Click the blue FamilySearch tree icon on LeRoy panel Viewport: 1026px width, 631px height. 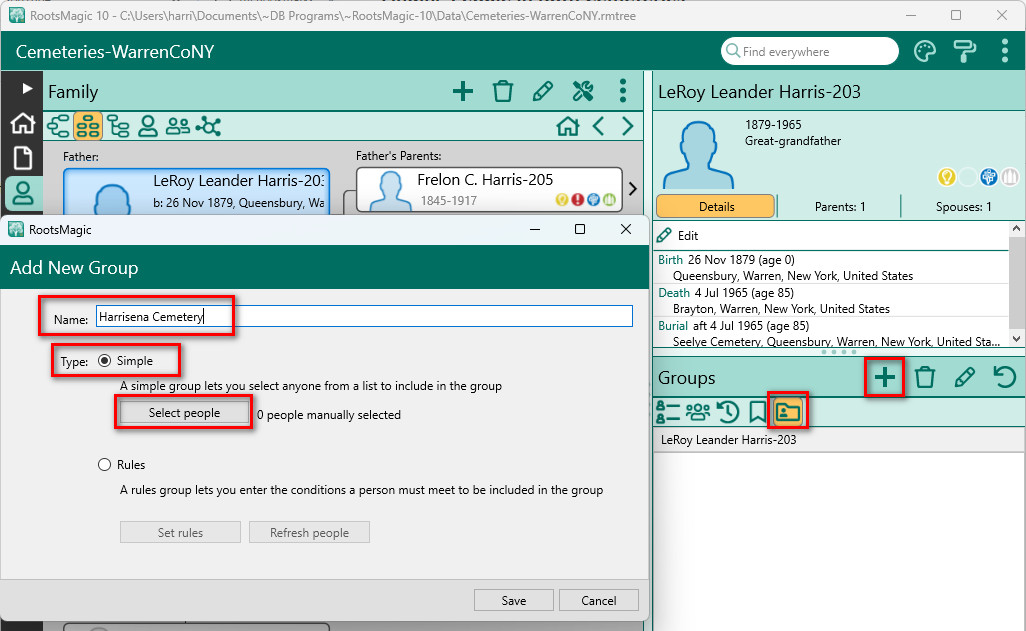(x=989, y=177)
